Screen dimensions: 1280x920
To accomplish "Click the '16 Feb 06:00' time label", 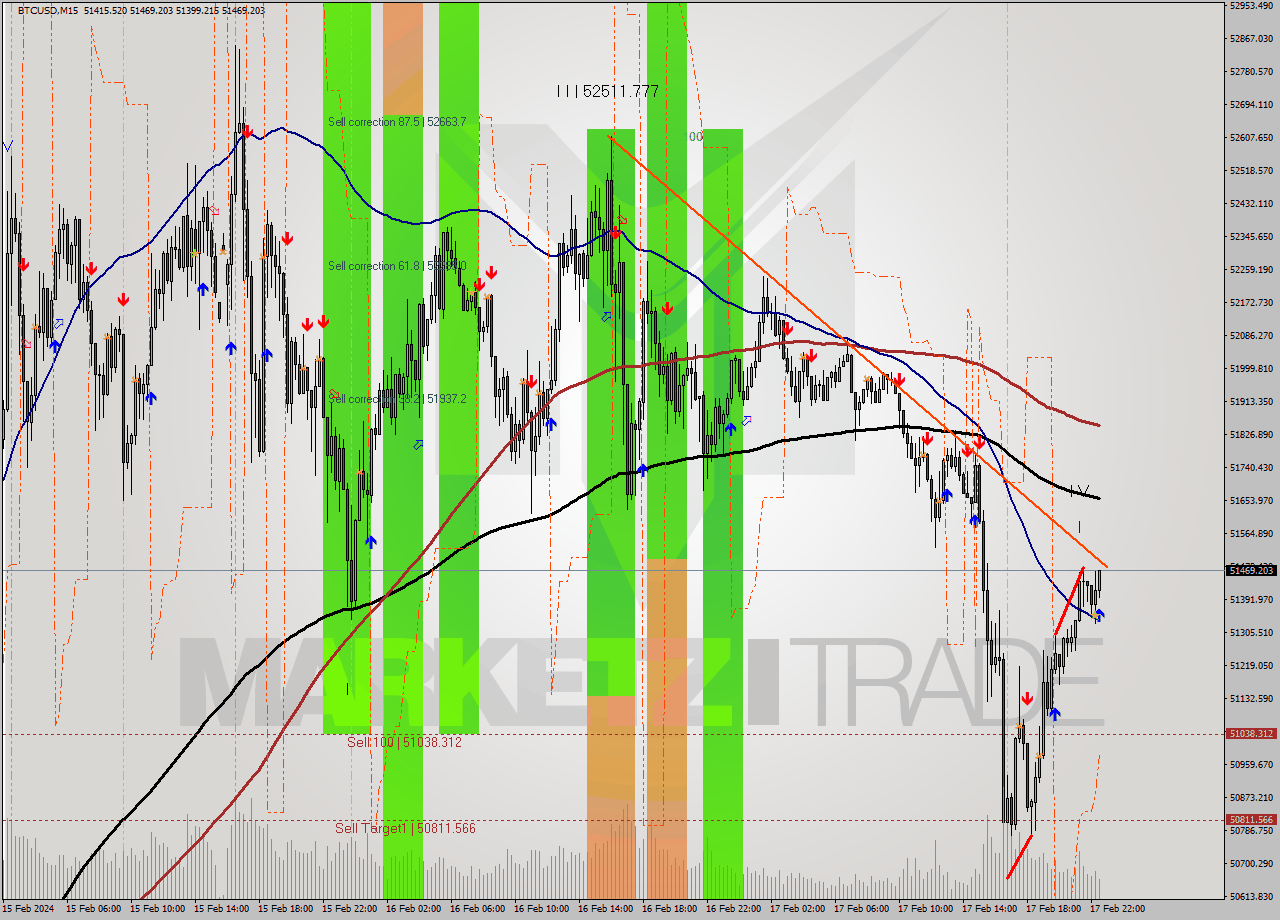I will 477,910.
